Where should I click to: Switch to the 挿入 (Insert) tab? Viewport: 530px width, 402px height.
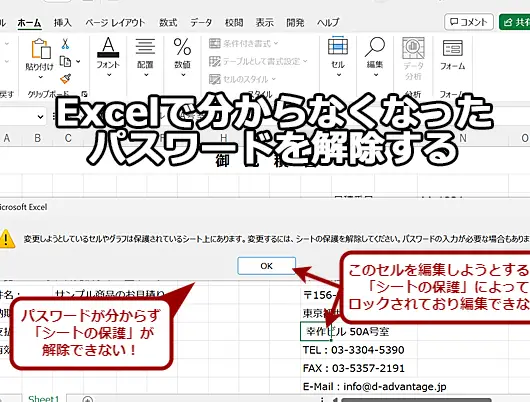[63, 23]
